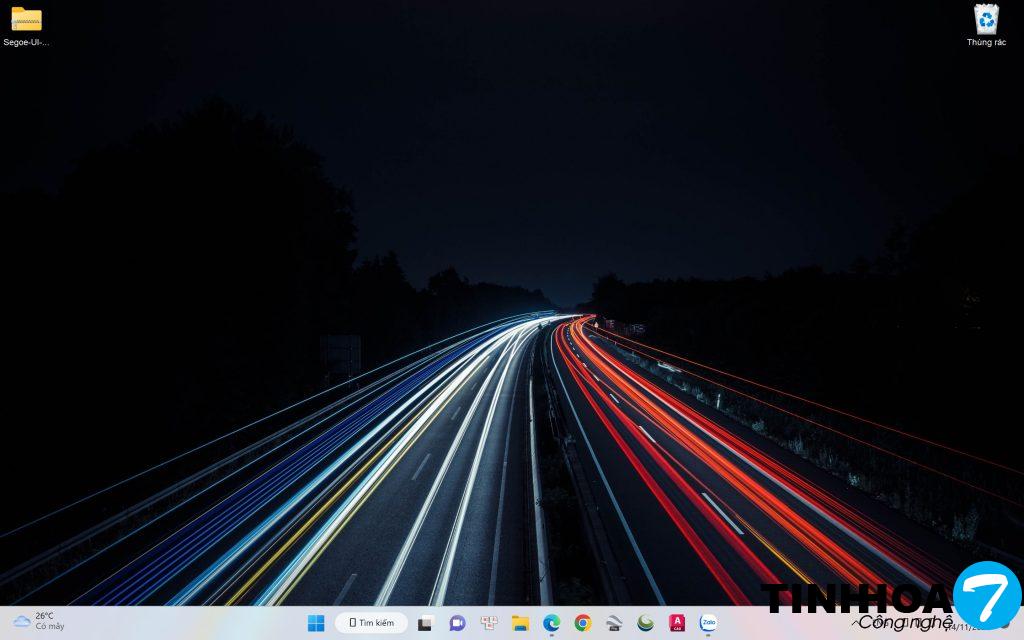Launch Google Chrome browser

[583, 623]
